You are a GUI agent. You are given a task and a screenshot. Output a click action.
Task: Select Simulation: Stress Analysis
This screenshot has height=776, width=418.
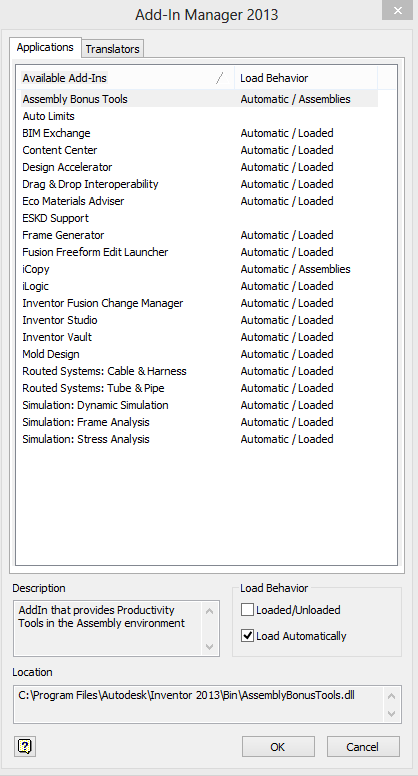[x=198, y=439]
